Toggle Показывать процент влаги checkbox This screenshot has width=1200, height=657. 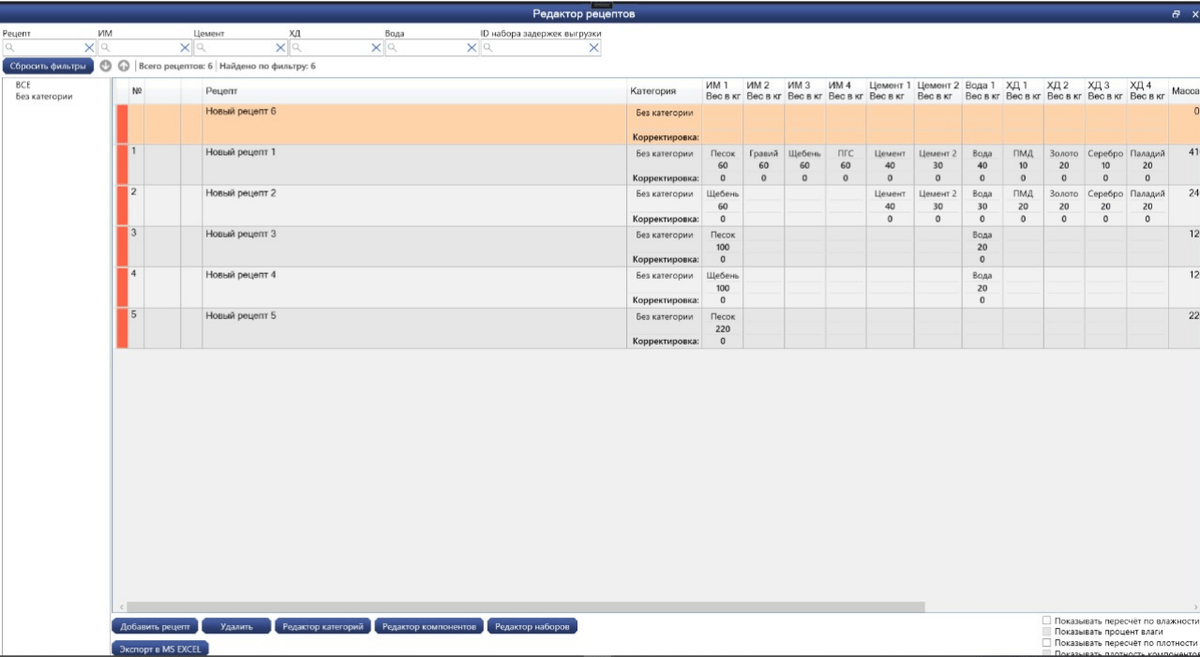point(1047,632)
